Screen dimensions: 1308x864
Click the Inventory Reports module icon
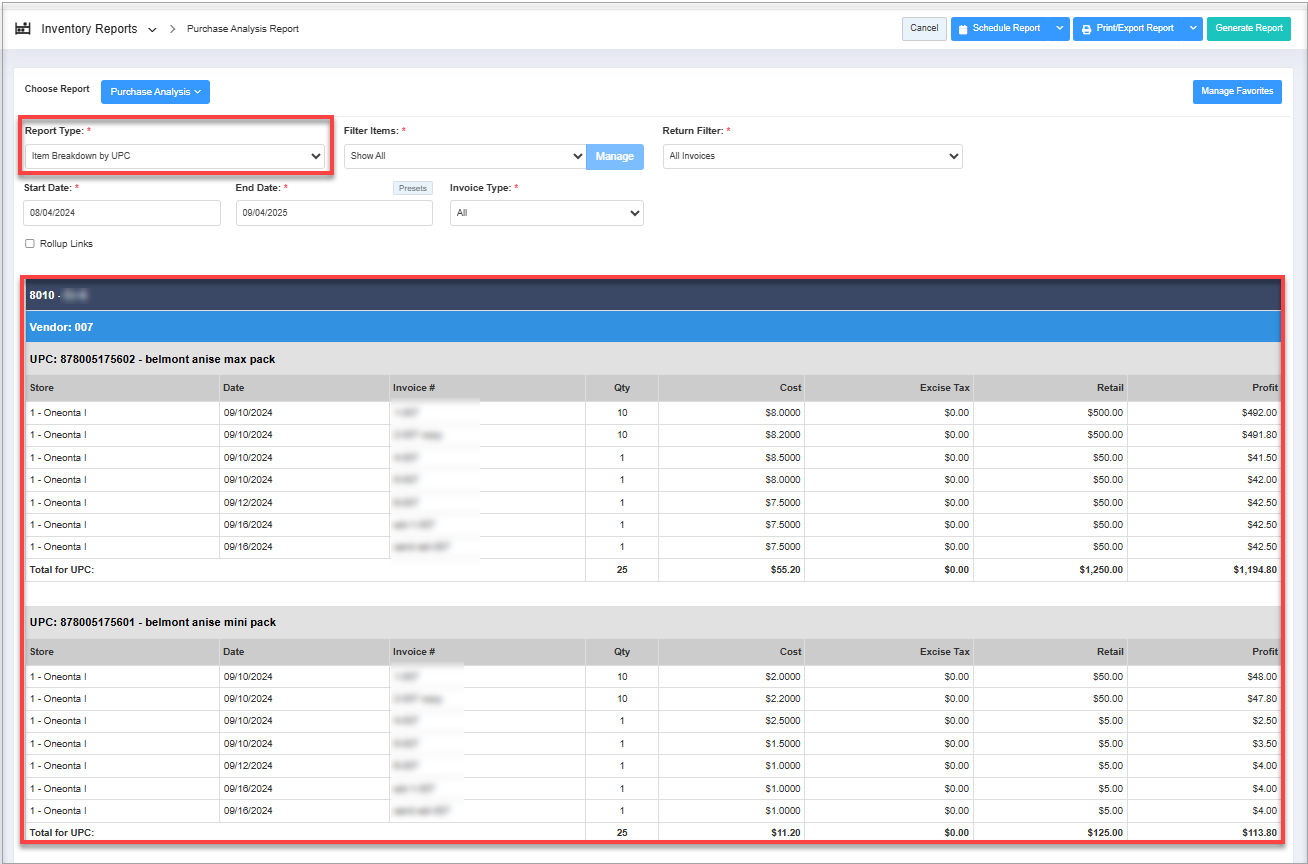[x=22, y=29]
